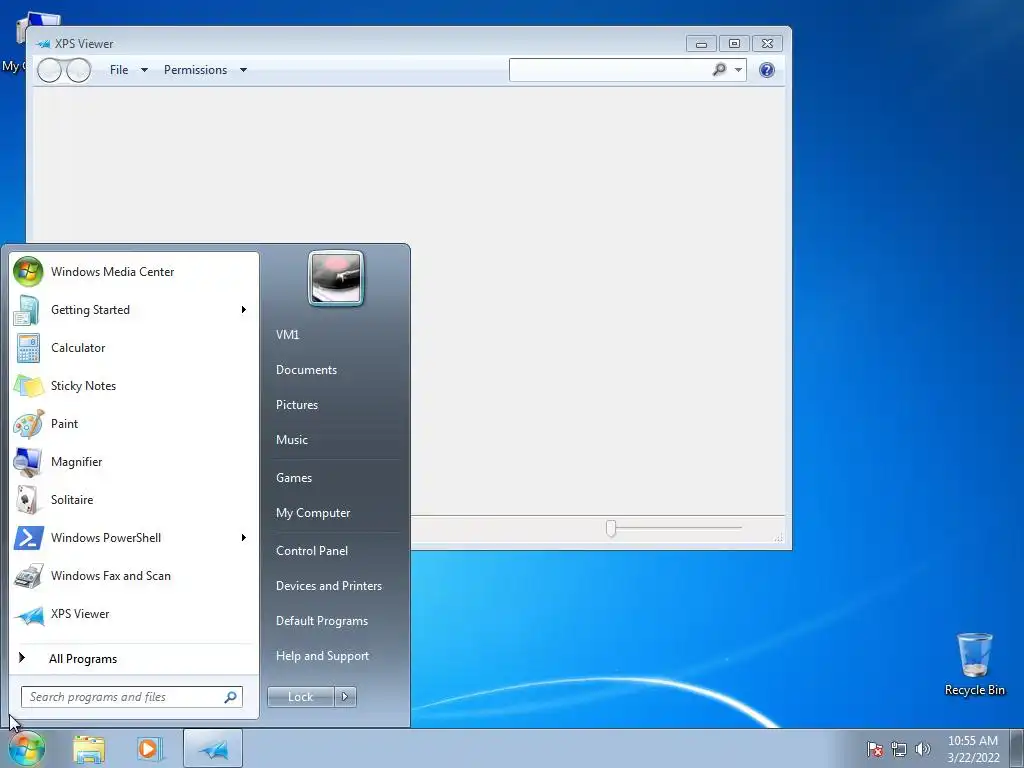1024x768 pixels.
Task: Click XPS Viewer forward navigation button
Action: tap(78, 70)
